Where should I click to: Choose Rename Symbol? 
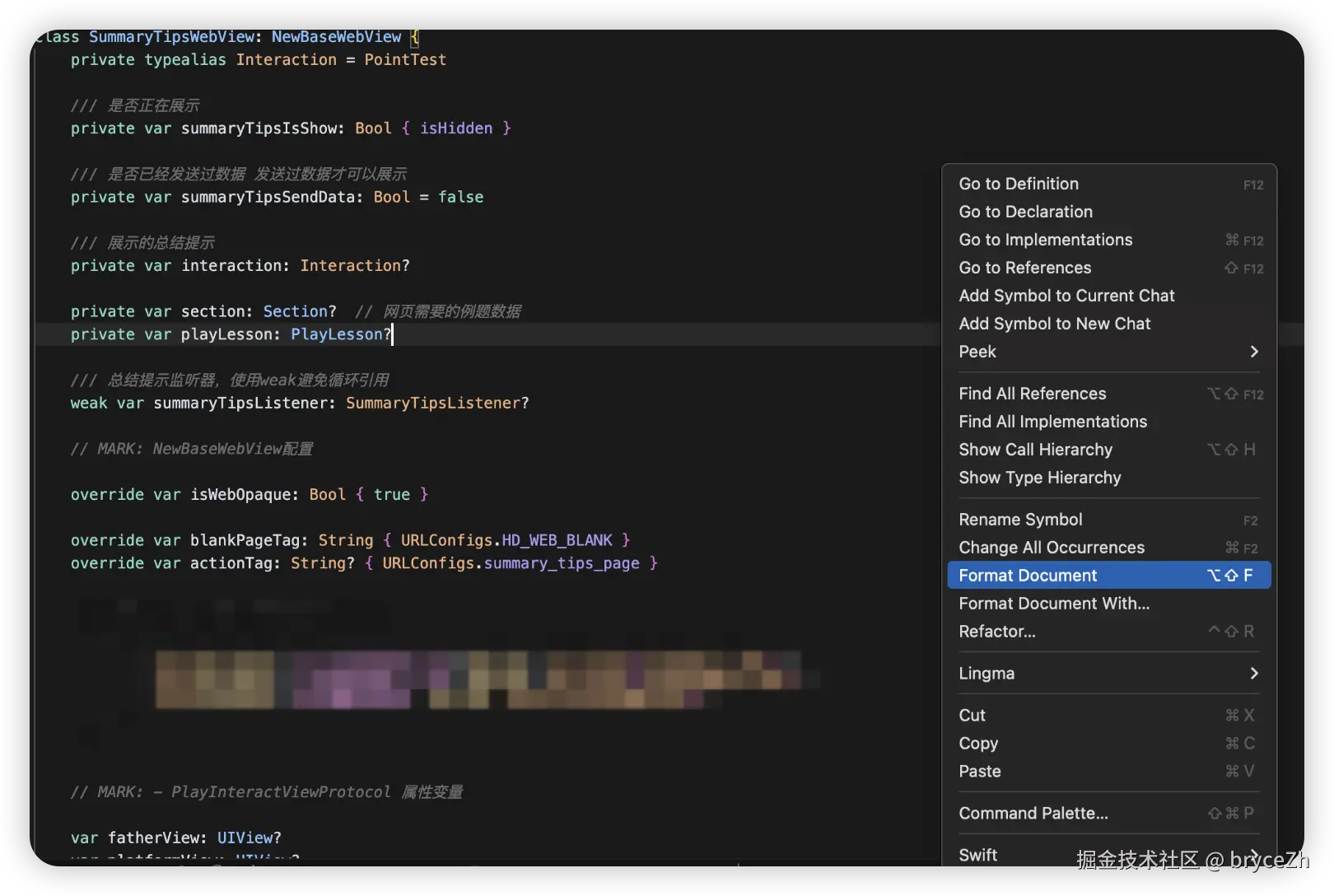(x=1020, y=520)
